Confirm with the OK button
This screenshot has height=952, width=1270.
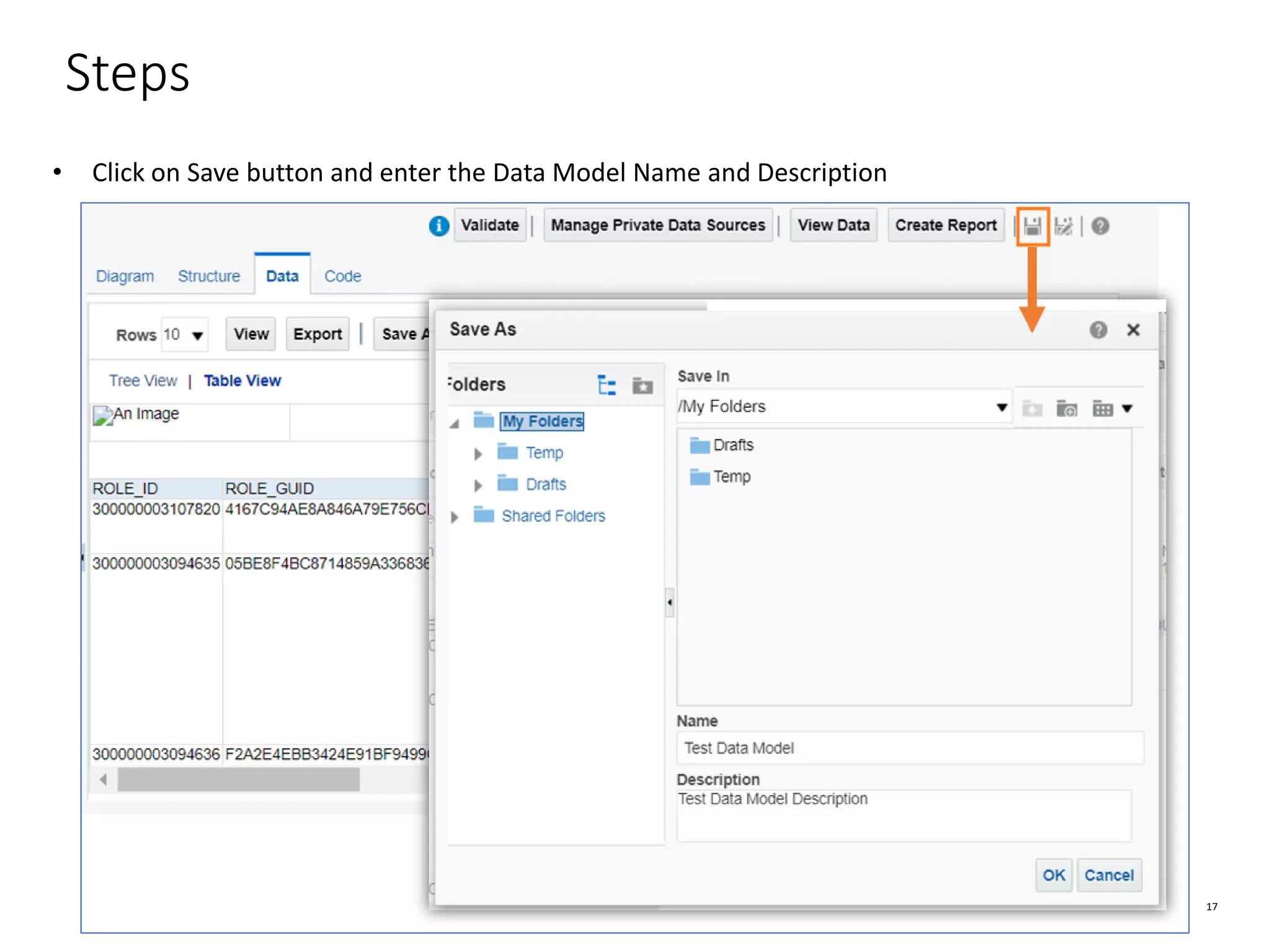pyautogui.click(x=1054, y=875)
